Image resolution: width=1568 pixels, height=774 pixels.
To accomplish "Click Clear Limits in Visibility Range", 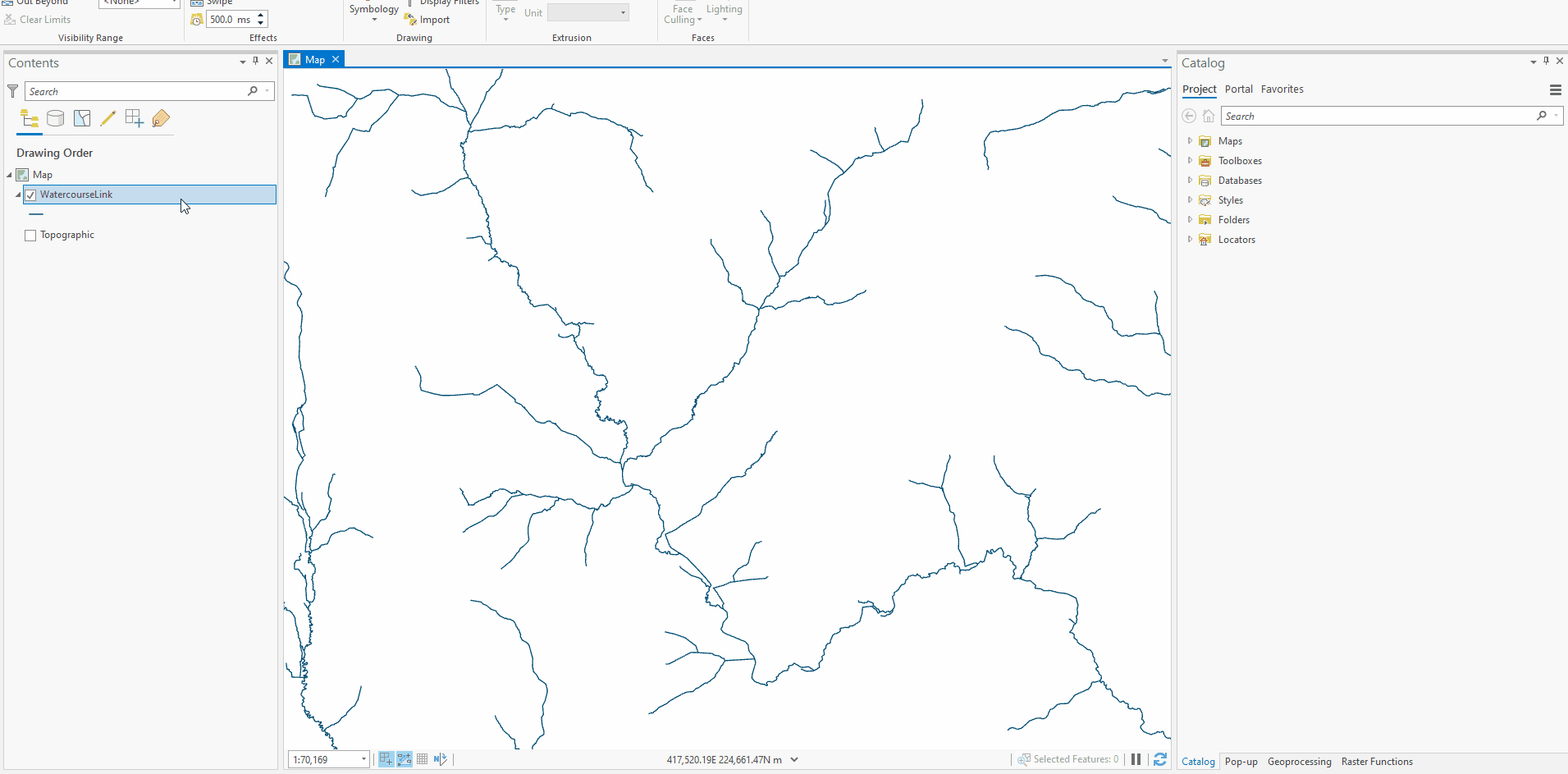I will pyautogui.click(x=43, y=19).
